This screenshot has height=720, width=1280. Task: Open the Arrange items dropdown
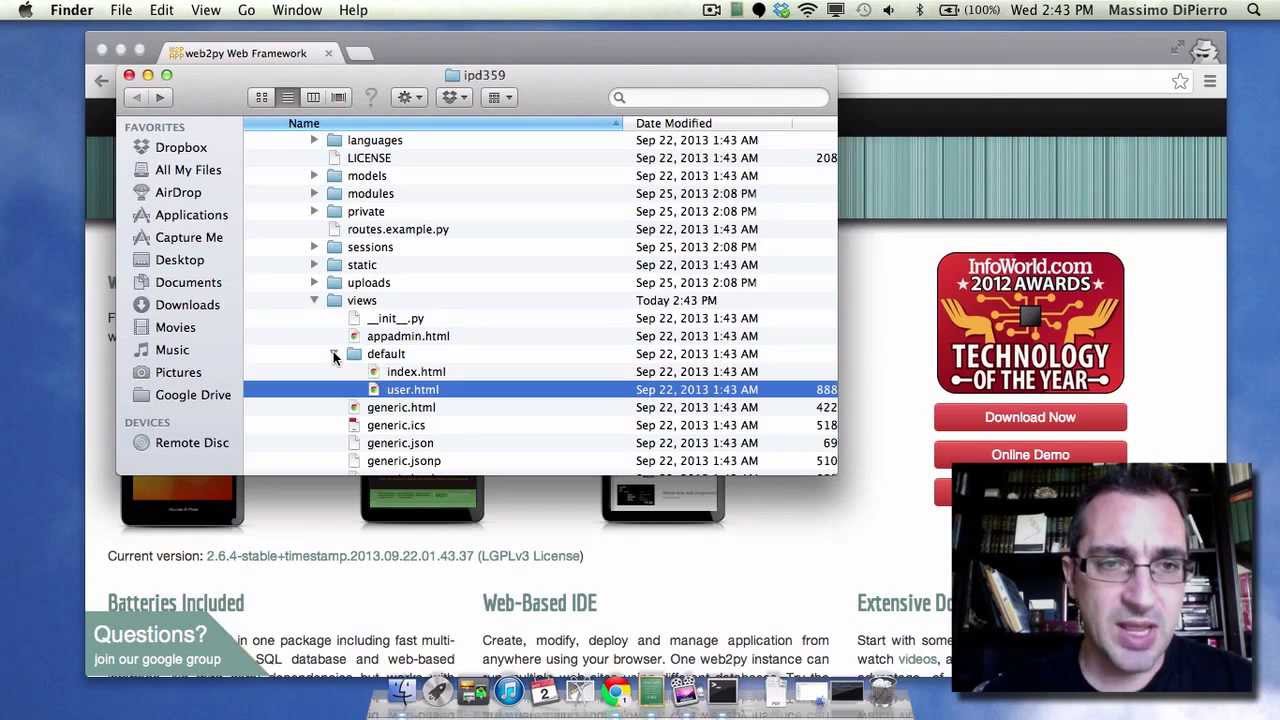point(499,97)
